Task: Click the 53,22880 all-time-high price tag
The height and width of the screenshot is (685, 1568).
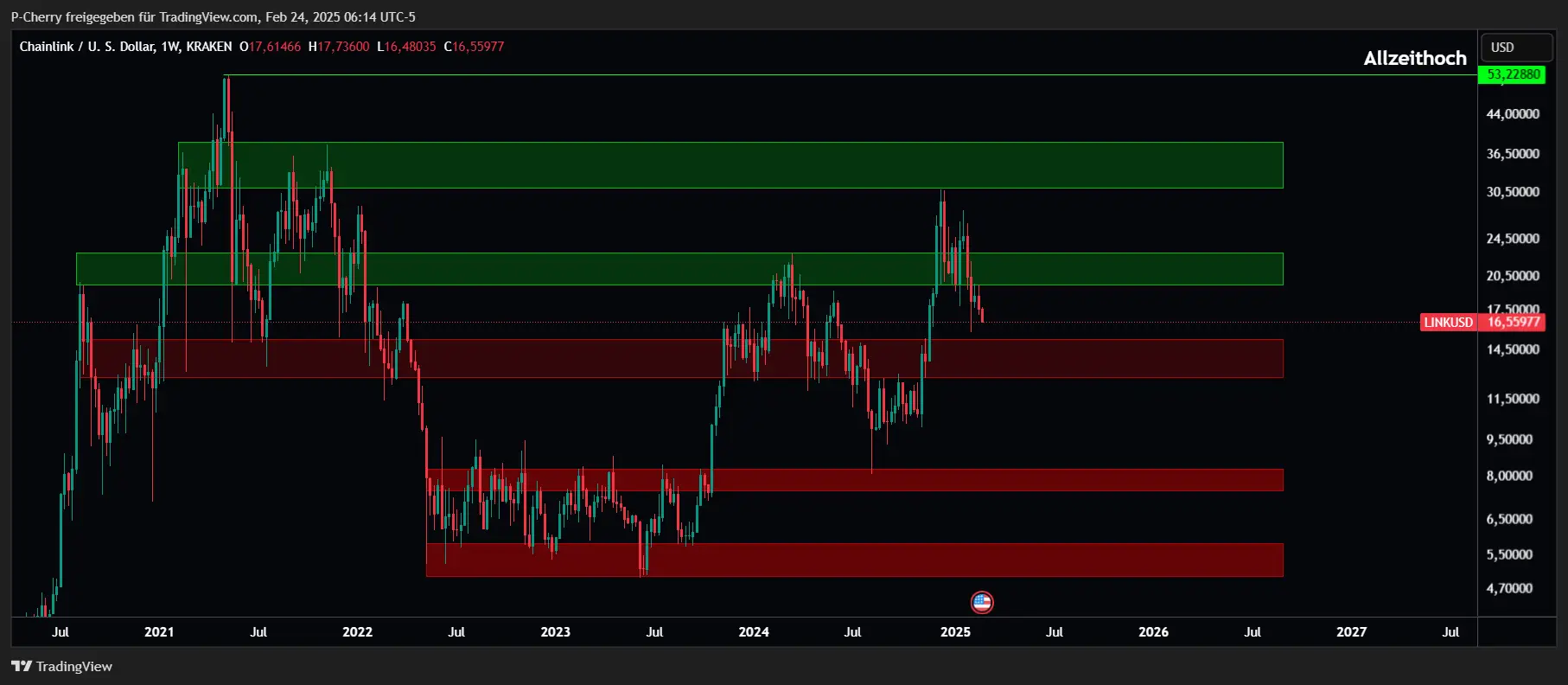Action: click(1513, 74)
